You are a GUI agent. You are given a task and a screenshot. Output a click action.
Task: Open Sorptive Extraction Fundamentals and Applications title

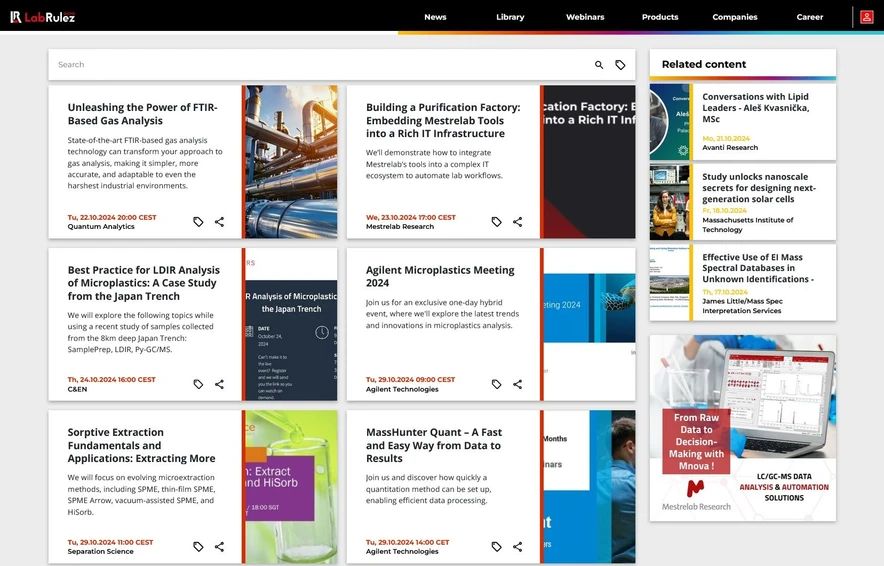[x=142, y=445]
